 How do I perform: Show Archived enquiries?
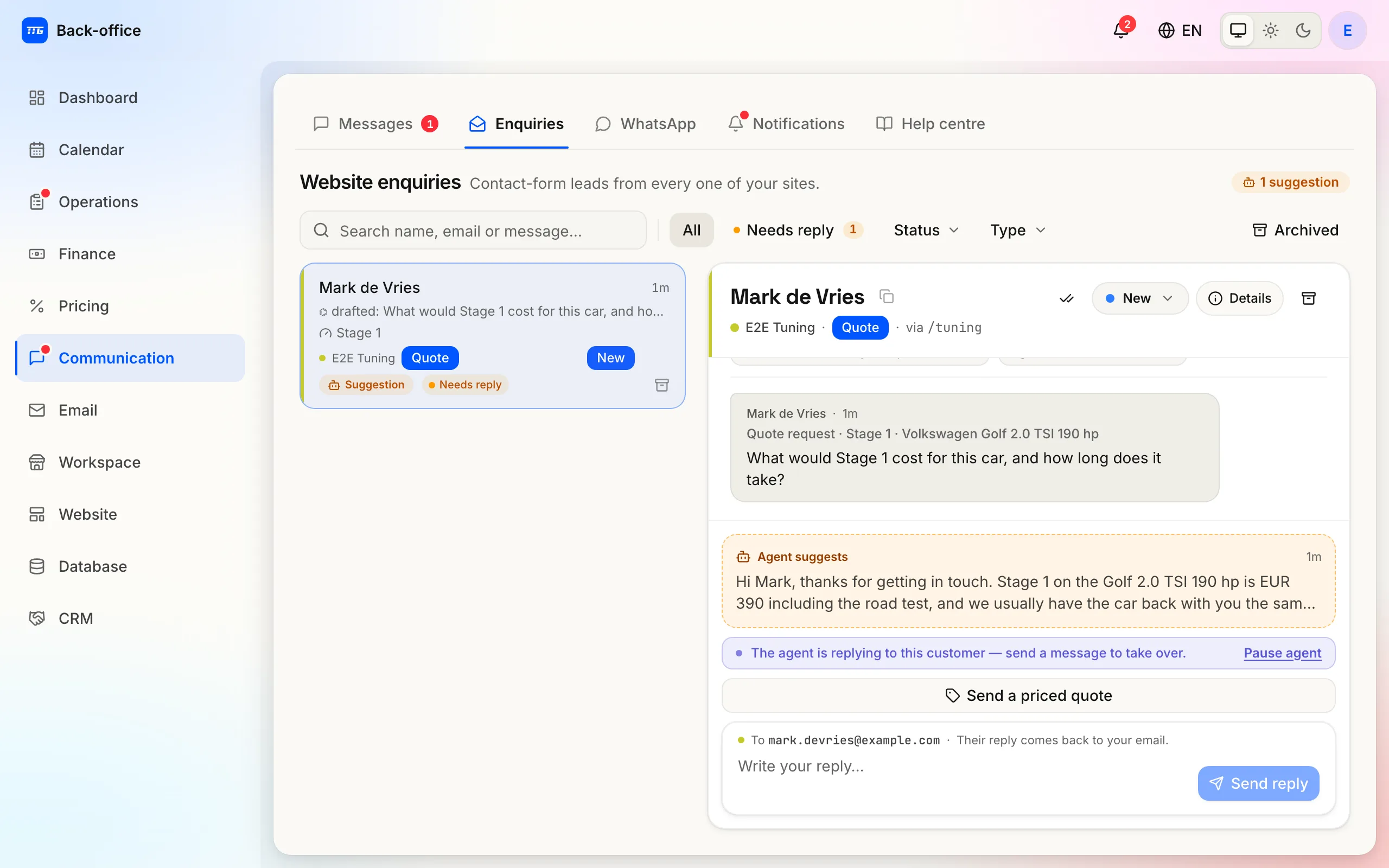click(x=1295, y=230)
